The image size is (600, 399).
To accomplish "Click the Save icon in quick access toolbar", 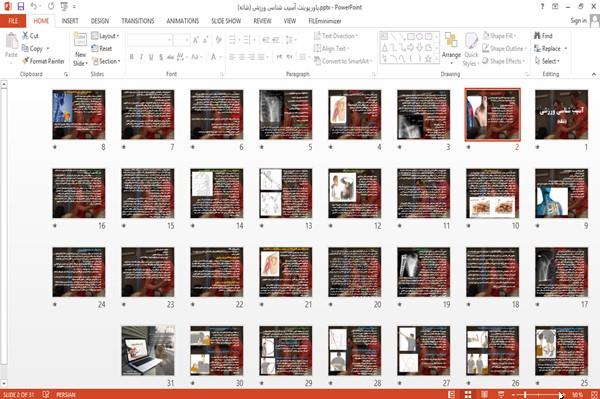I will pyautogui.click(x=21, y=6).
